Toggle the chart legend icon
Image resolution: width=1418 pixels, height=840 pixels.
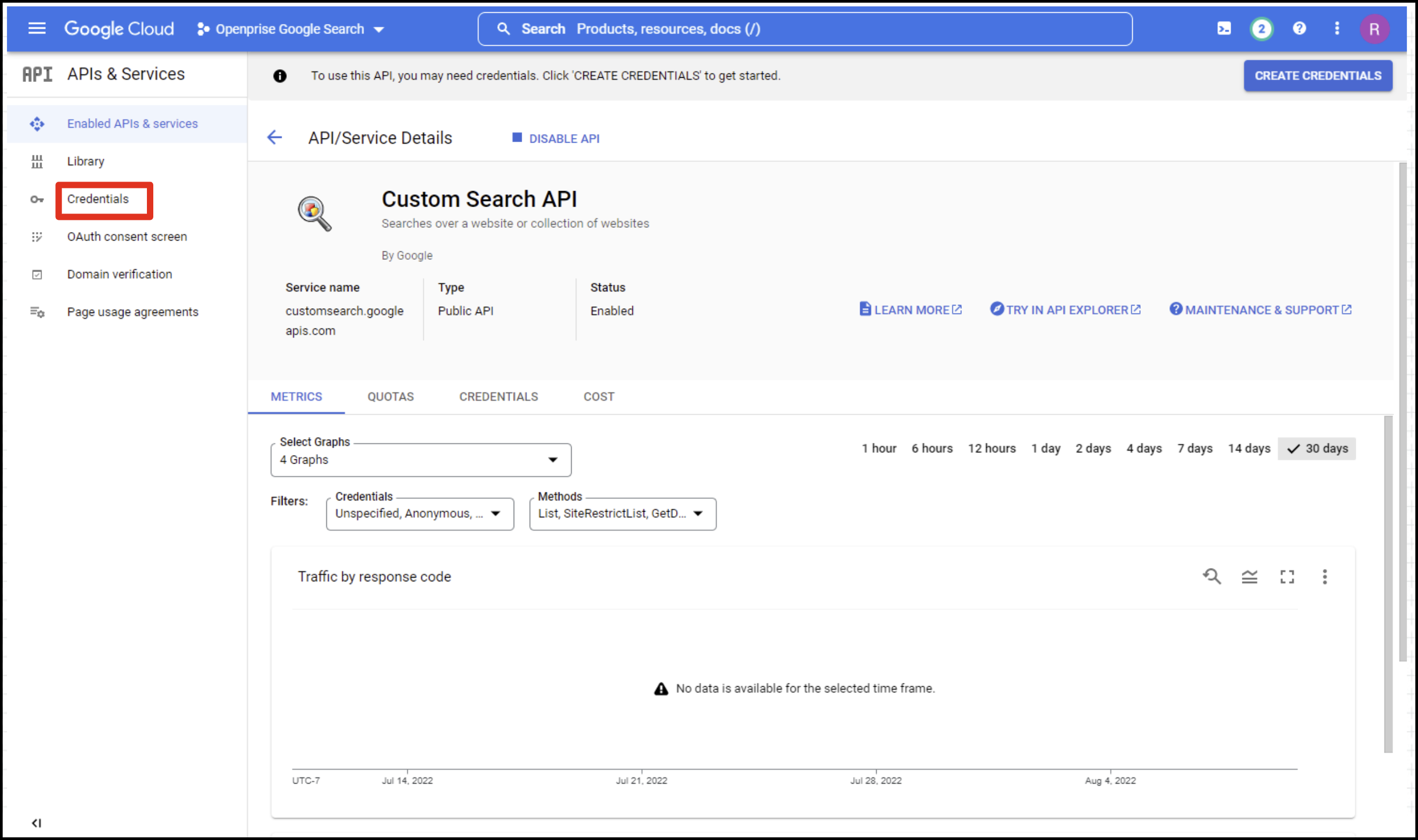click(1249, 577)
